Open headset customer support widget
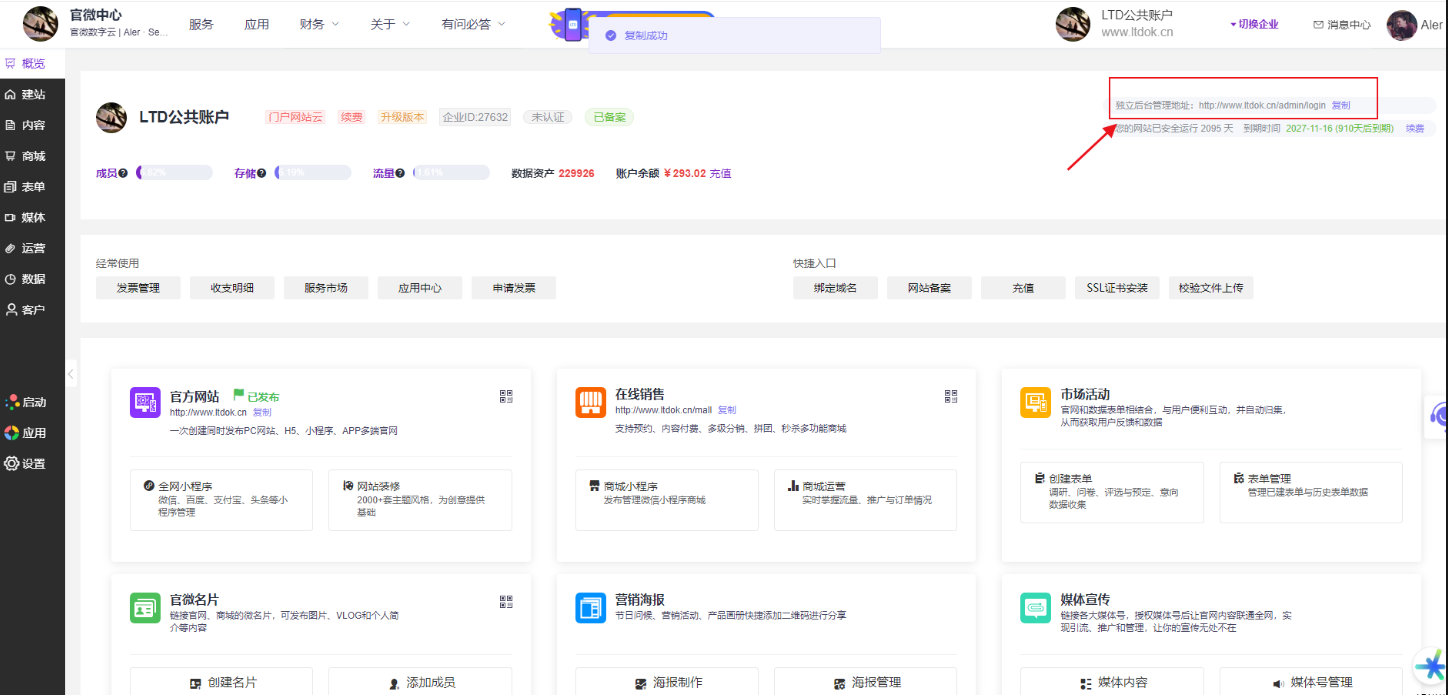1448x695 pixels. pyautogui.click(x=1438, y=414)
